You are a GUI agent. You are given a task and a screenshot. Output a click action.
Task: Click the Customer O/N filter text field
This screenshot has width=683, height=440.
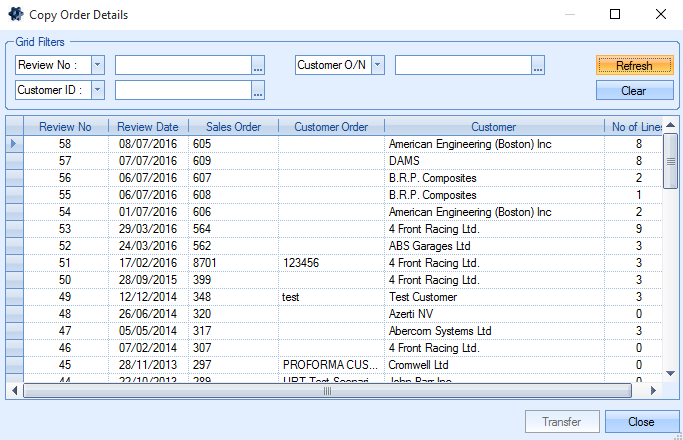(462, 65)
